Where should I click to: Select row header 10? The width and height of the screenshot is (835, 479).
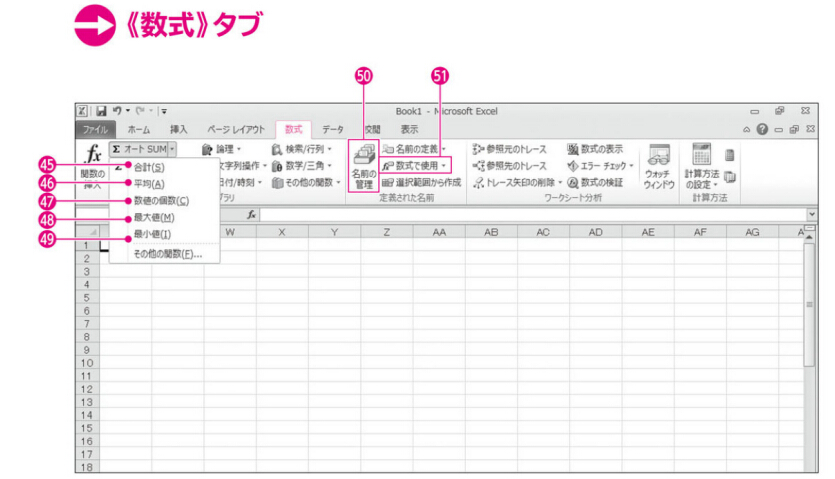pos(87,363)
